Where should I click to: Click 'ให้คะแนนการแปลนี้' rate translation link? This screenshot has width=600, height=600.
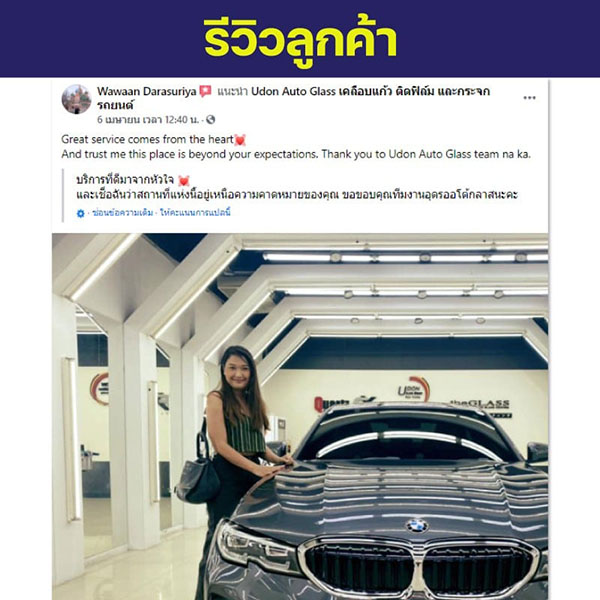point(195,213)
